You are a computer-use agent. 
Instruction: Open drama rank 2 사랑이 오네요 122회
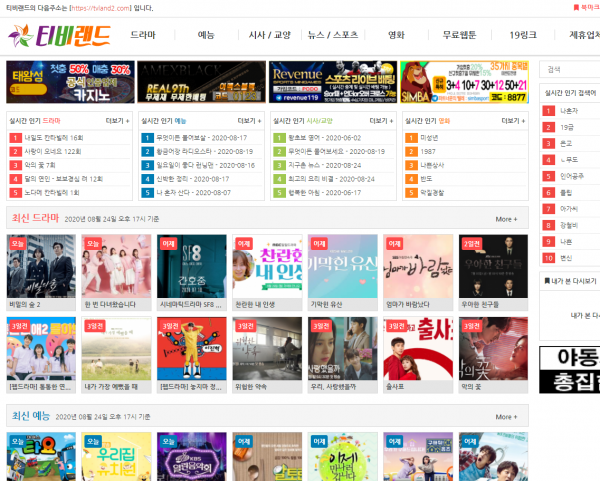(53, 152)
